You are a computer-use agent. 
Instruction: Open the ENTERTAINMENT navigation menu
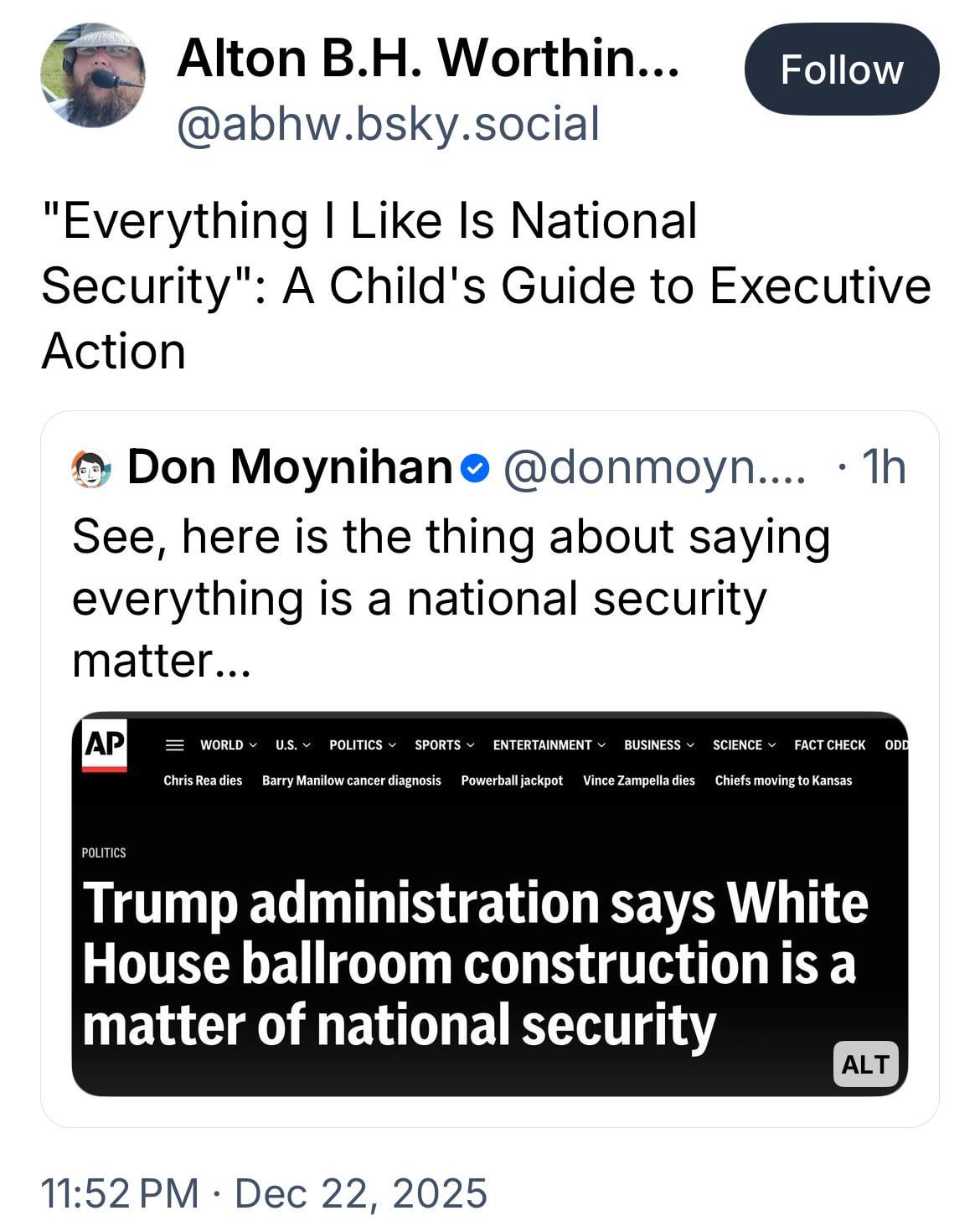pos(549,744)
